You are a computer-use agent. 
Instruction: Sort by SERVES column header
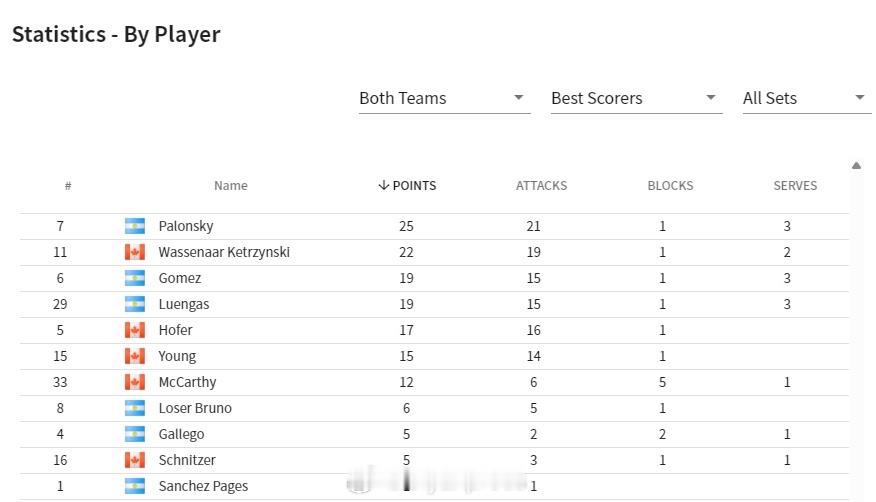tap(795, 185)
